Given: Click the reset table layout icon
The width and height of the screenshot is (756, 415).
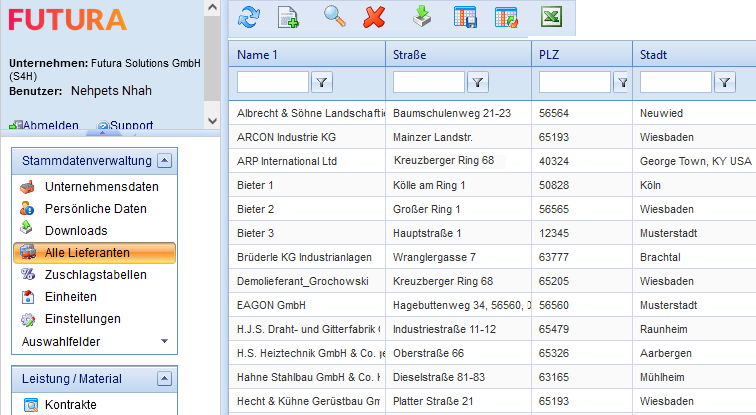Looking at the screenshot, I should [507, 16].
